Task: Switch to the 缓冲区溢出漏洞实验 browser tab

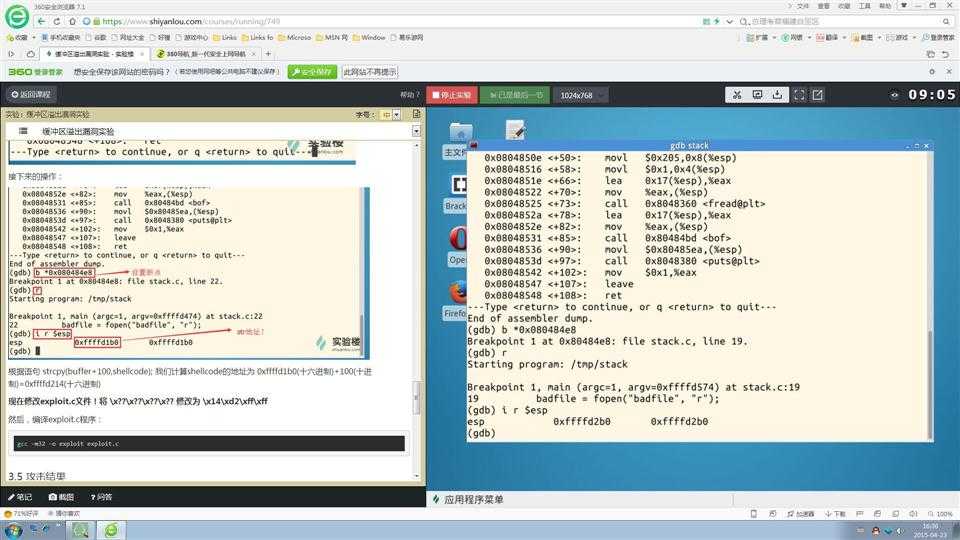Action: click(94, 54)
